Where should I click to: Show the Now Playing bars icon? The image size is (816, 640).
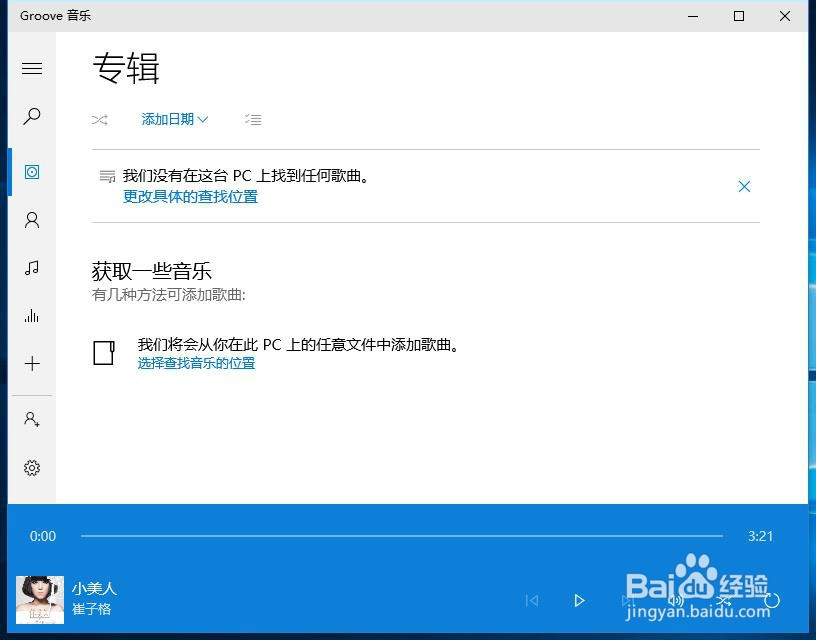(x=32, y=316)
